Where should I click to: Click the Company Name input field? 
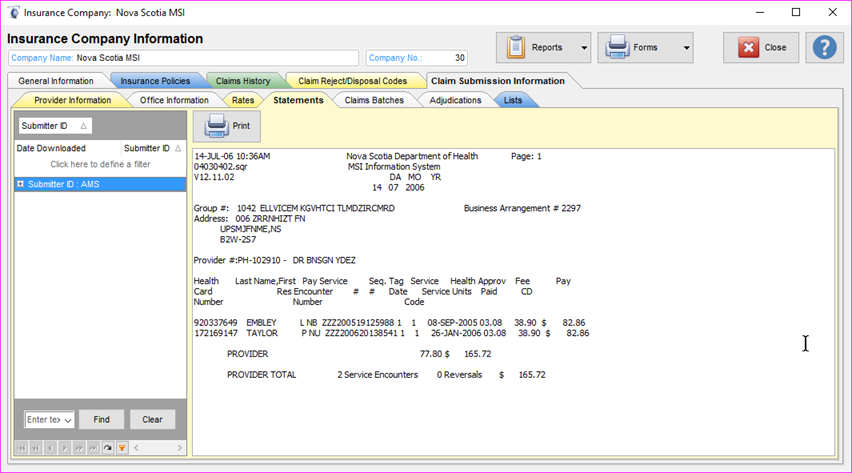[x=215, y=59]
